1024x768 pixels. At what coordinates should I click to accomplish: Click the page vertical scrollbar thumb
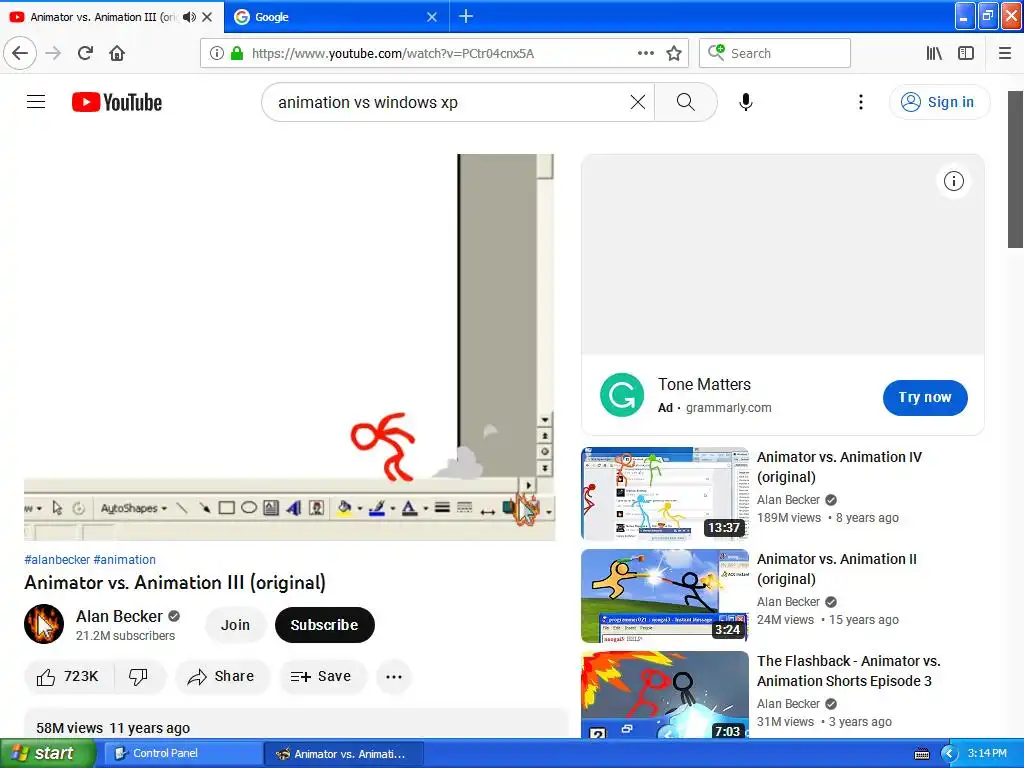1015,169
